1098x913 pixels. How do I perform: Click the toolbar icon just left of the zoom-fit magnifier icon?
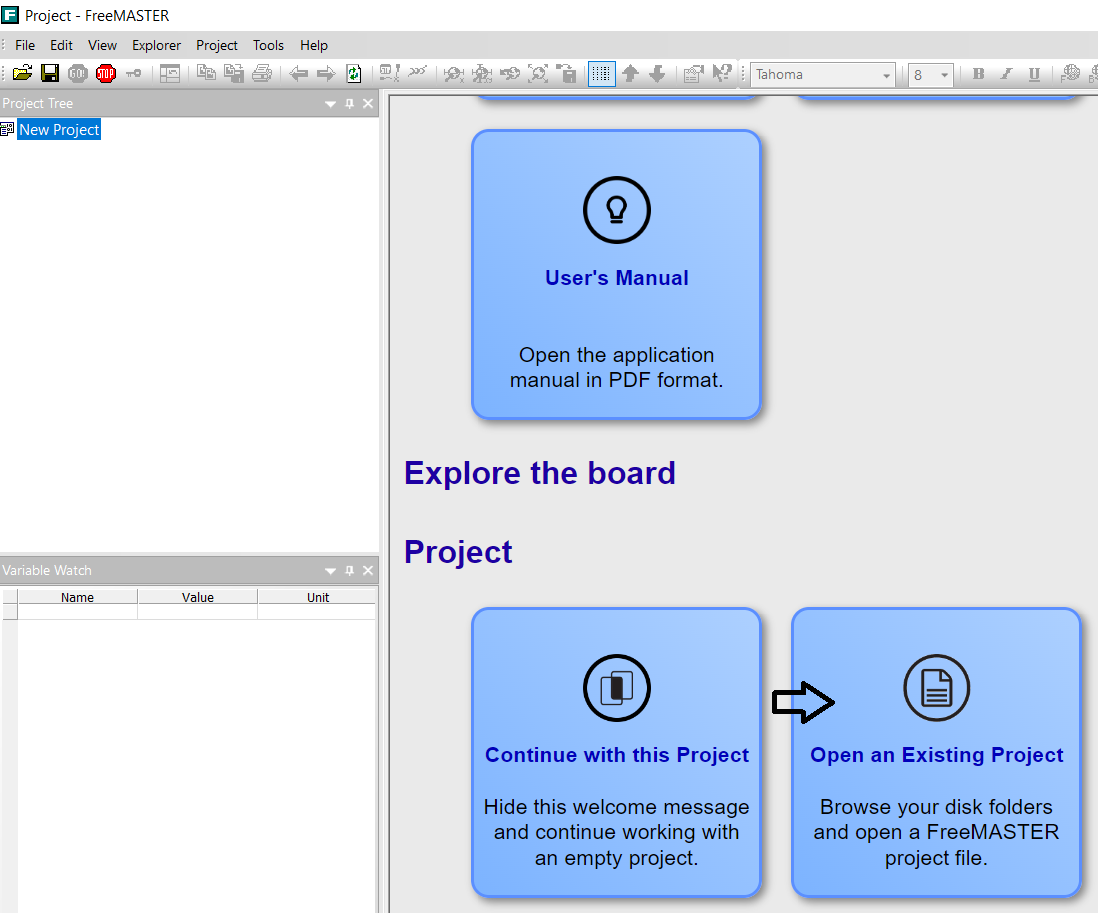point(510,74)
